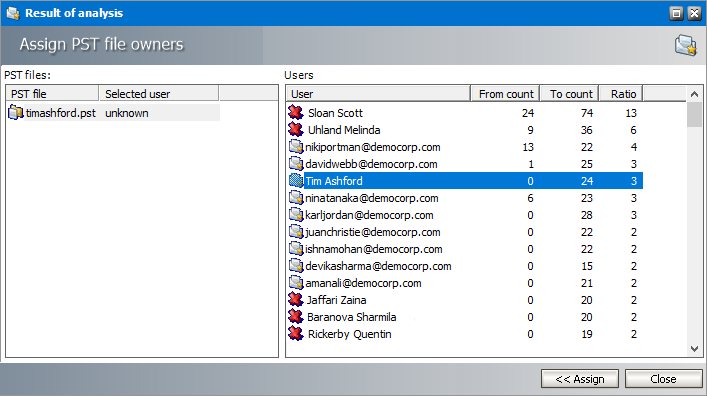Select the karljordan@democorp.com user row
707x396 pixels.
465,215
